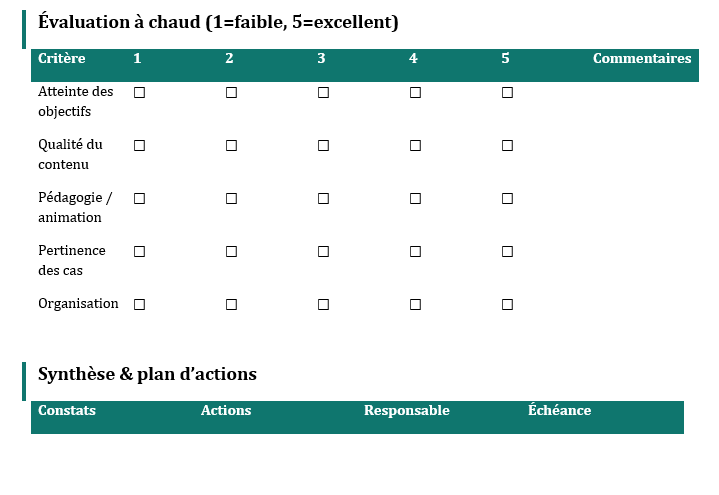Select rating 2 for Qualité du contenu
This screenshot has width=719, height=495.
231,145
